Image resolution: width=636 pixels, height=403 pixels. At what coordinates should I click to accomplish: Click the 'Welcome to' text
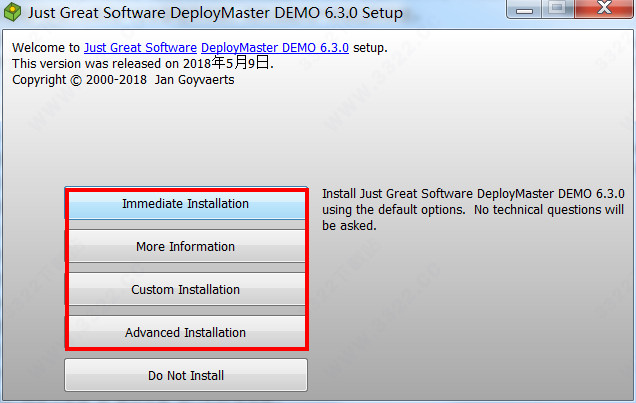pos(45,48)
